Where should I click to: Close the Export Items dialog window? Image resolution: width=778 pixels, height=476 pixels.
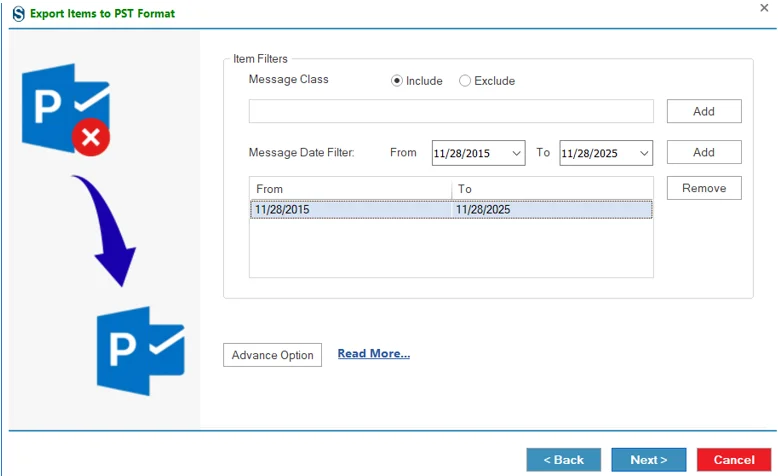point(764,8)
